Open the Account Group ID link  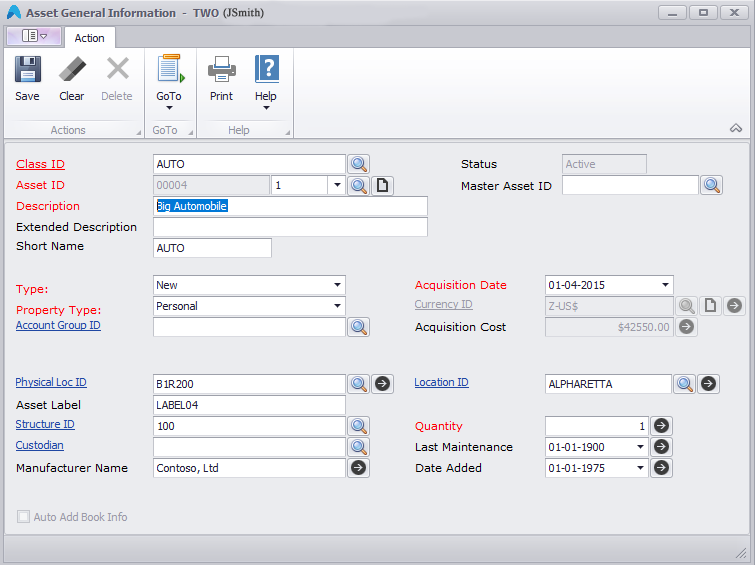tap(58, 325)
